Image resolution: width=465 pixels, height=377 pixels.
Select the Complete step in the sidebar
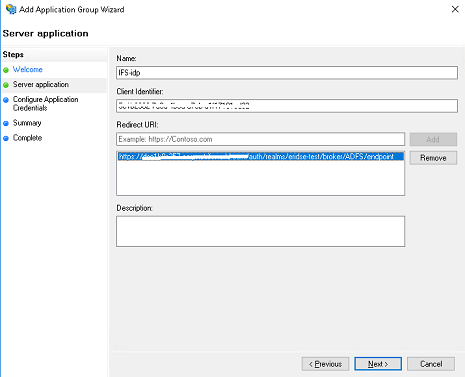pyautogui.click(x=27, y=138)
